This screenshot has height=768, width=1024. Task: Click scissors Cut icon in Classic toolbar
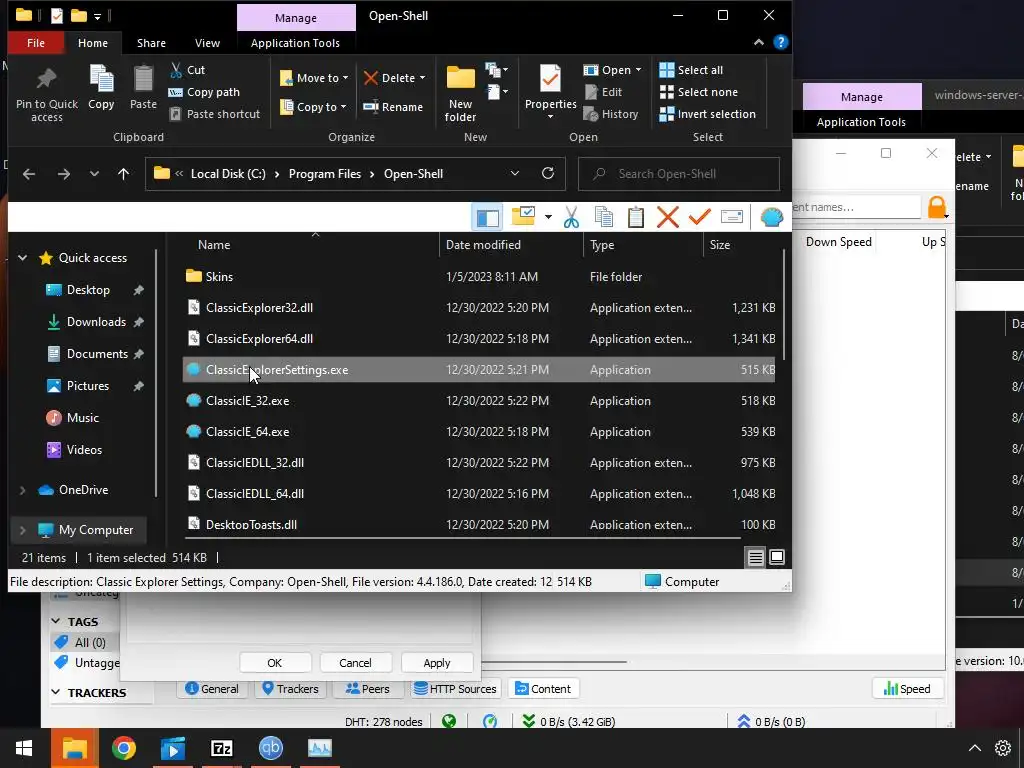[x=571, y=217]
